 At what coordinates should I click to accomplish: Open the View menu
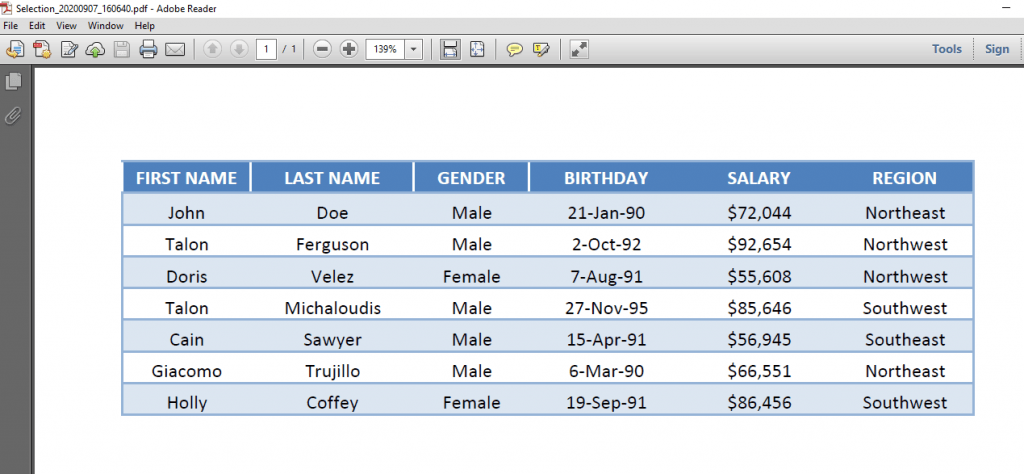click(x=67, y=25)
